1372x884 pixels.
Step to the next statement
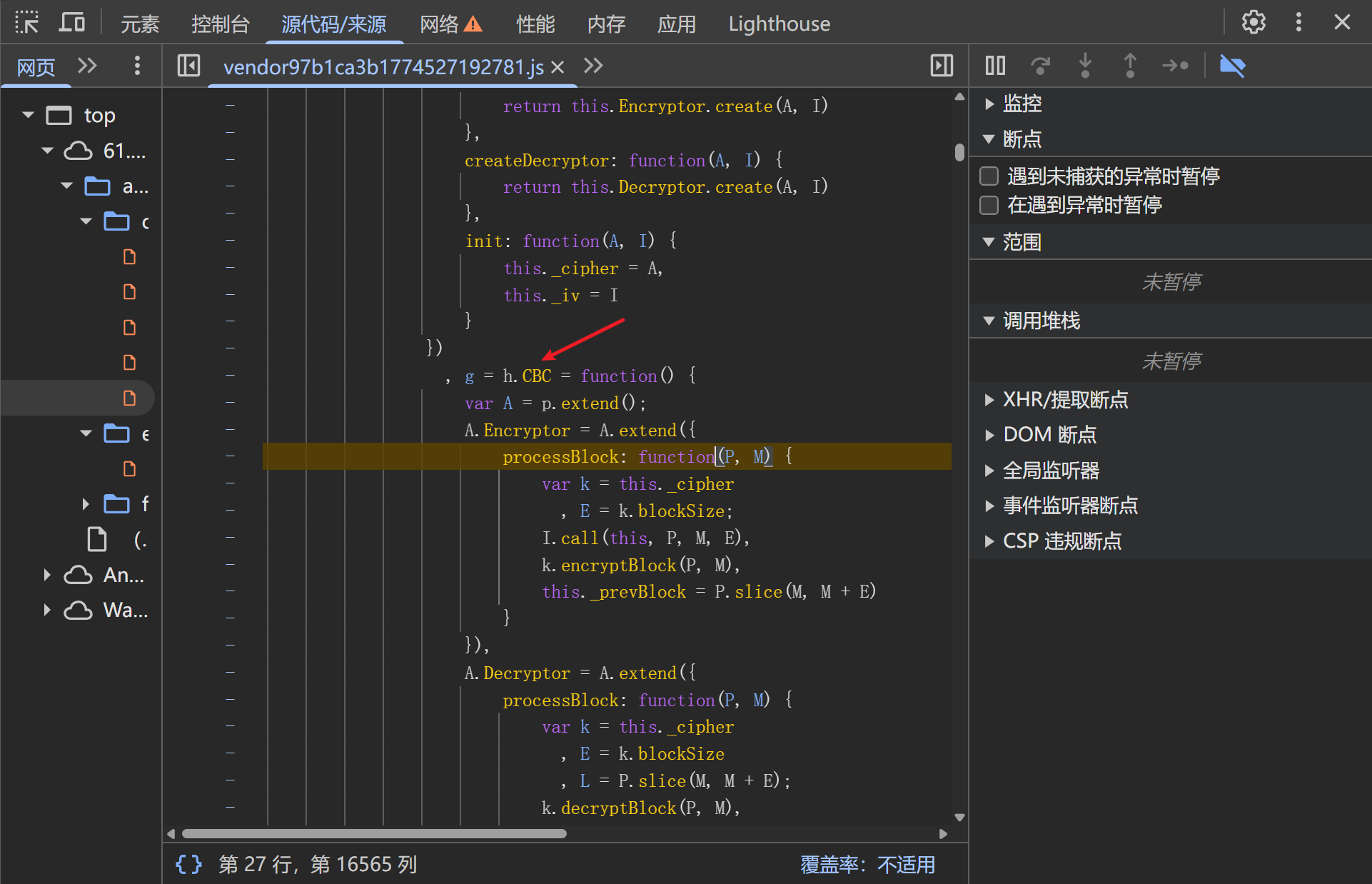coord(1175,66)
